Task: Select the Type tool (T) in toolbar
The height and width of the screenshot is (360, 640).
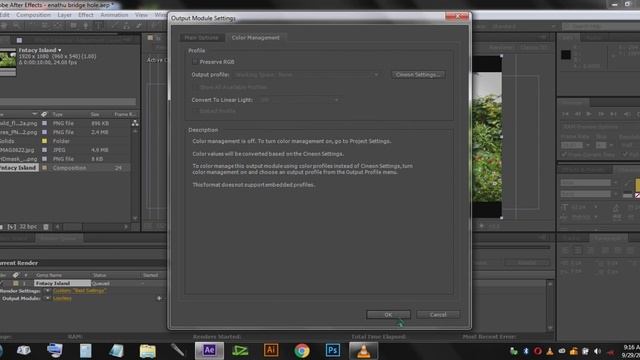Action: (x=99, y=26)
